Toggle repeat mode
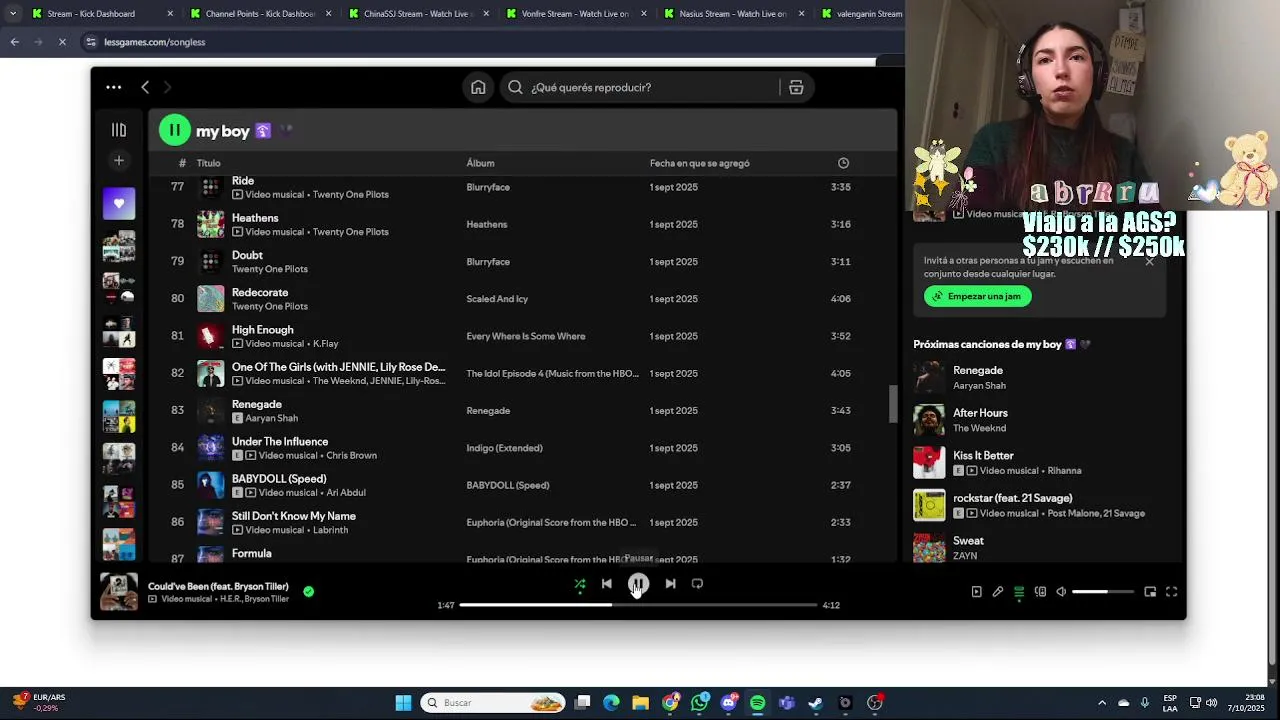This screenshot has height=720, width=1280. [x=697, y=584]
